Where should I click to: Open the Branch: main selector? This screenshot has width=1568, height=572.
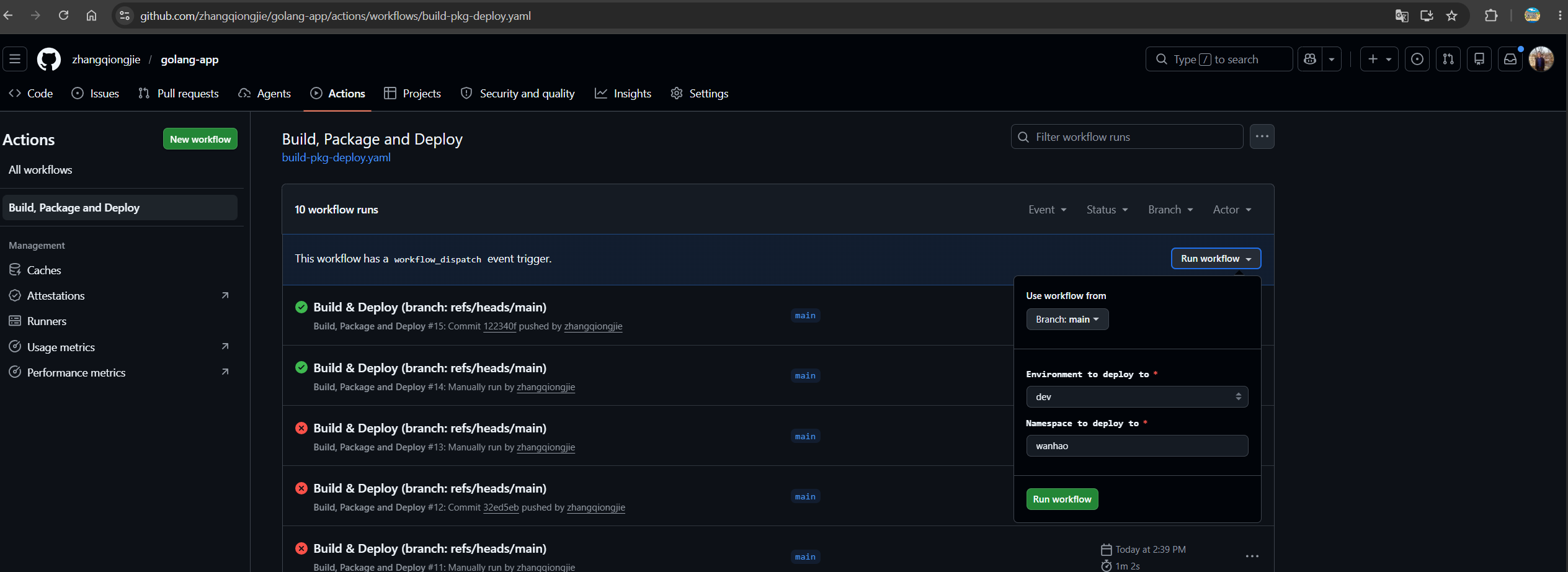pyautogui.click(x=1067, y=320)
